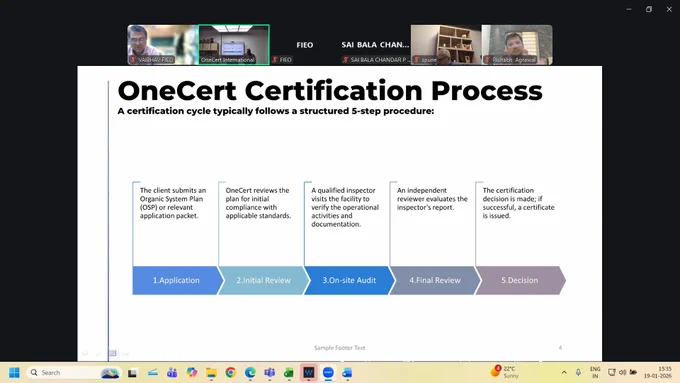Open the Outlook icon in taskbar
680x383 pixels.
(x=347, y=373)
